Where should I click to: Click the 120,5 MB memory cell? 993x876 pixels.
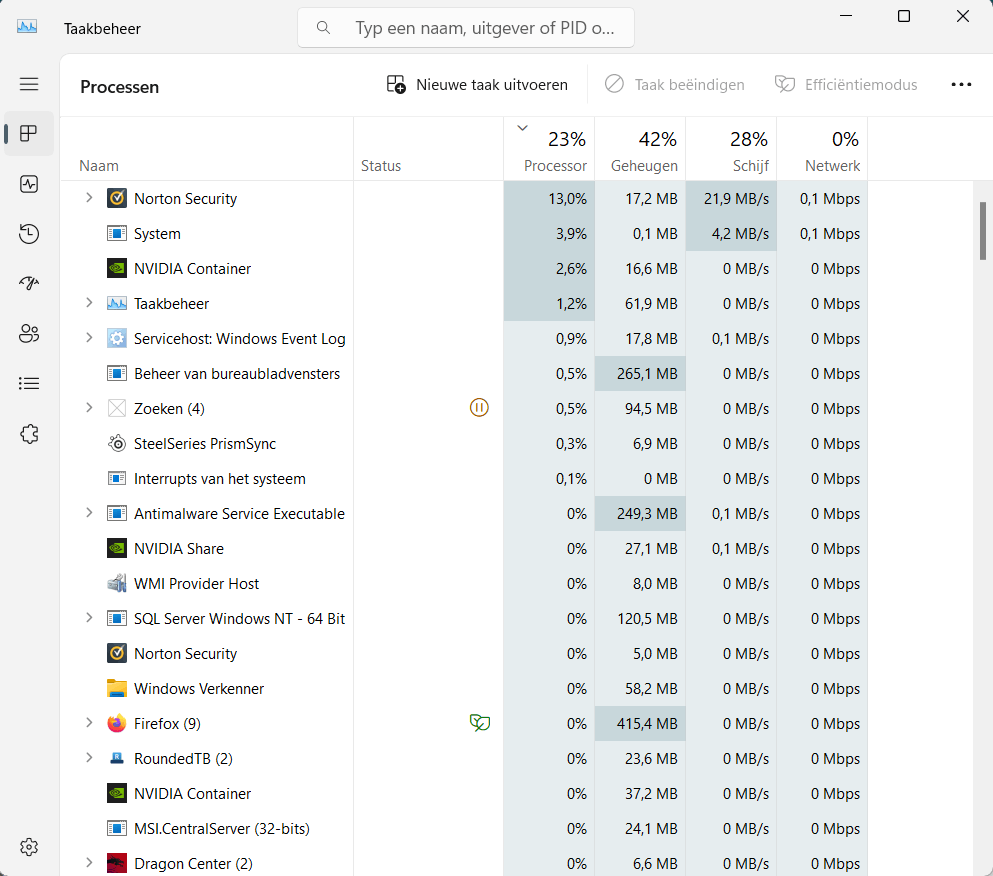pyautogui.click(x=640, y=618)
